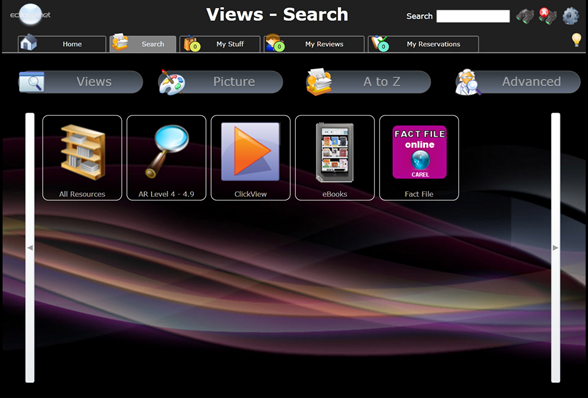Open the Home tab
This screenshot has height=398, width=588.
tap(62, 44)
